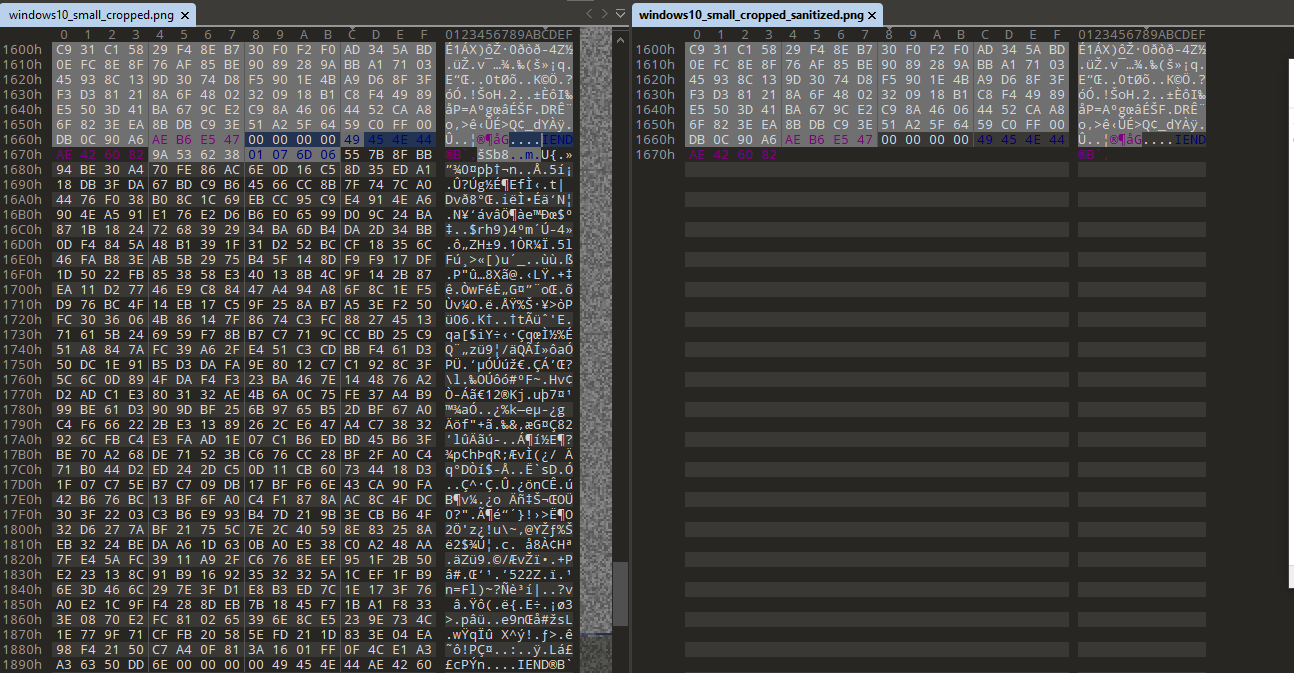Switch to windows10_small_cropped_sanitized.png tab
The width and height of the screenshot is (1294, 673).
coord(758,15)
